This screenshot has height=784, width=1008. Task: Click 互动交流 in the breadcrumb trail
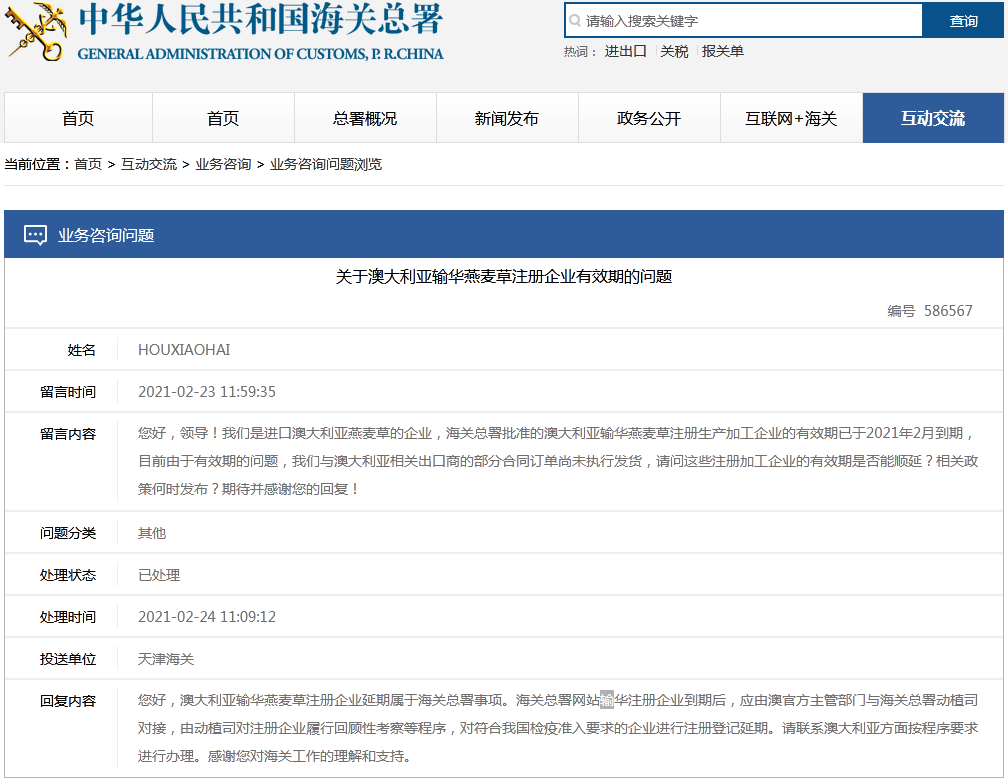tap(149, 164)
